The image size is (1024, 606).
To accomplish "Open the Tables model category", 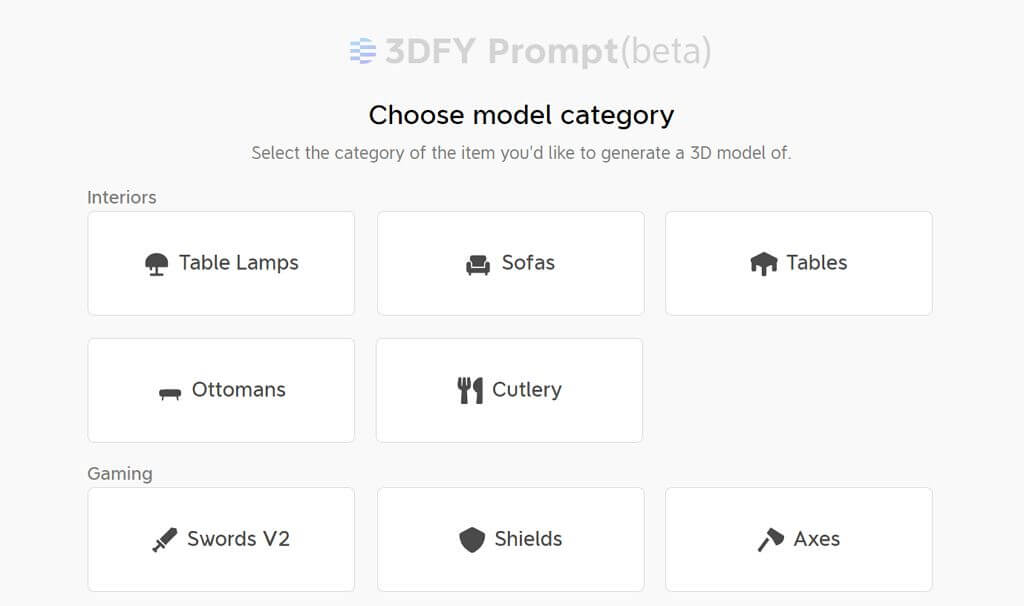I will tap(798, 263).
